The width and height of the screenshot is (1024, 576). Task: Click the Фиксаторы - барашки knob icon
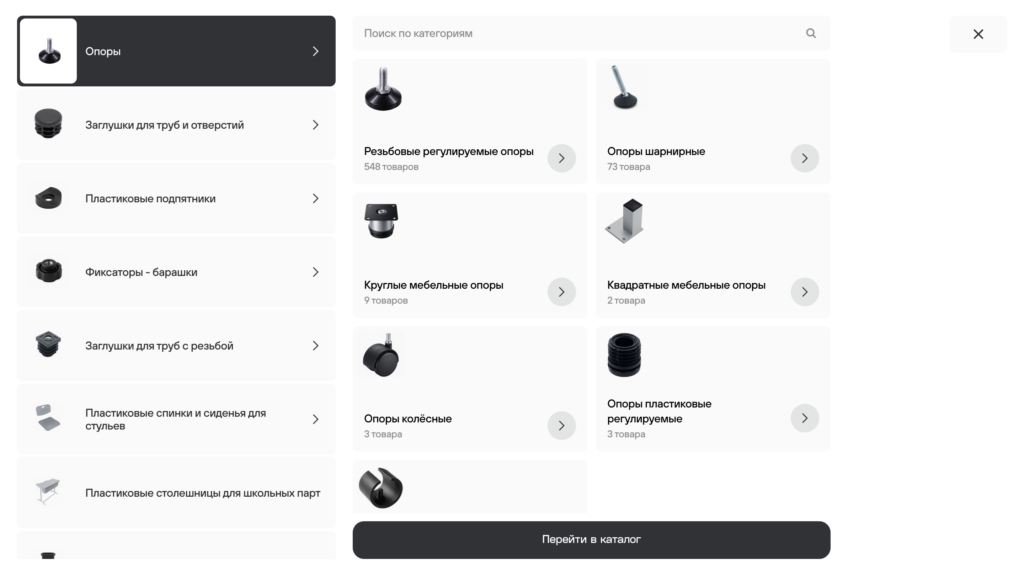48,271
